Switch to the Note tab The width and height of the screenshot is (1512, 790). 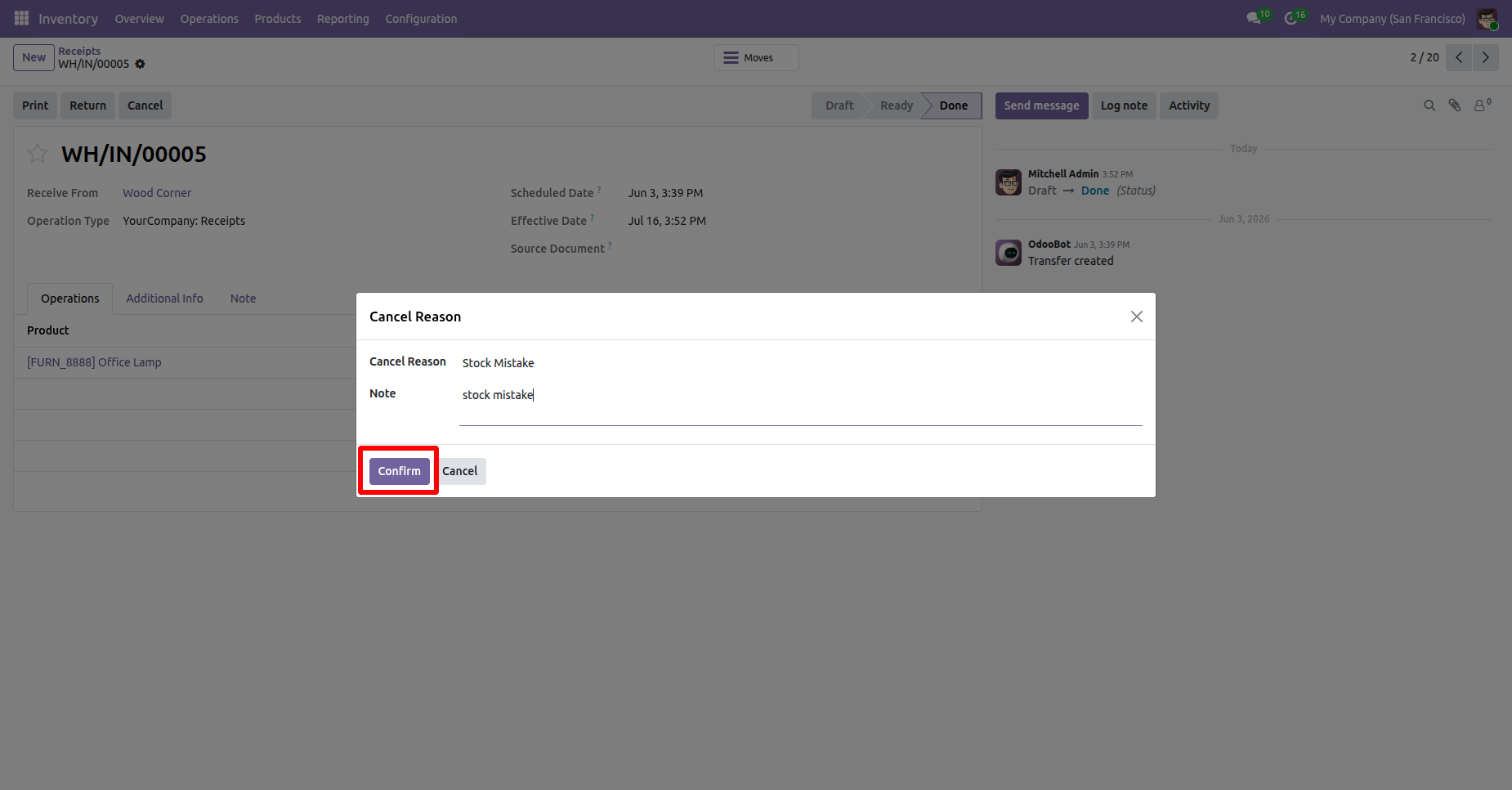243,298
